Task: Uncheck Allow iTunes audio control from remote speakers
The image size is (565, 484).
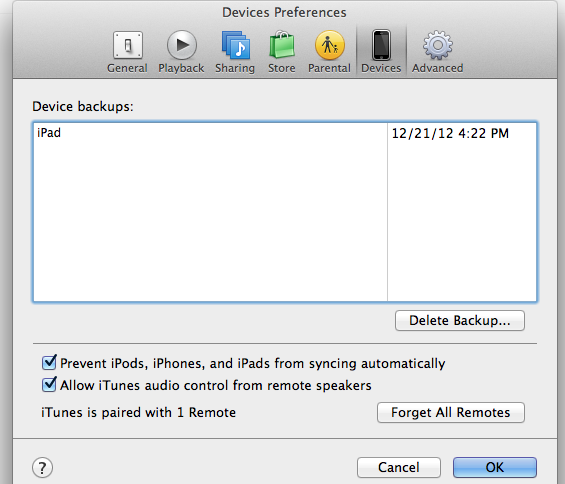Action: click(49, 385)
